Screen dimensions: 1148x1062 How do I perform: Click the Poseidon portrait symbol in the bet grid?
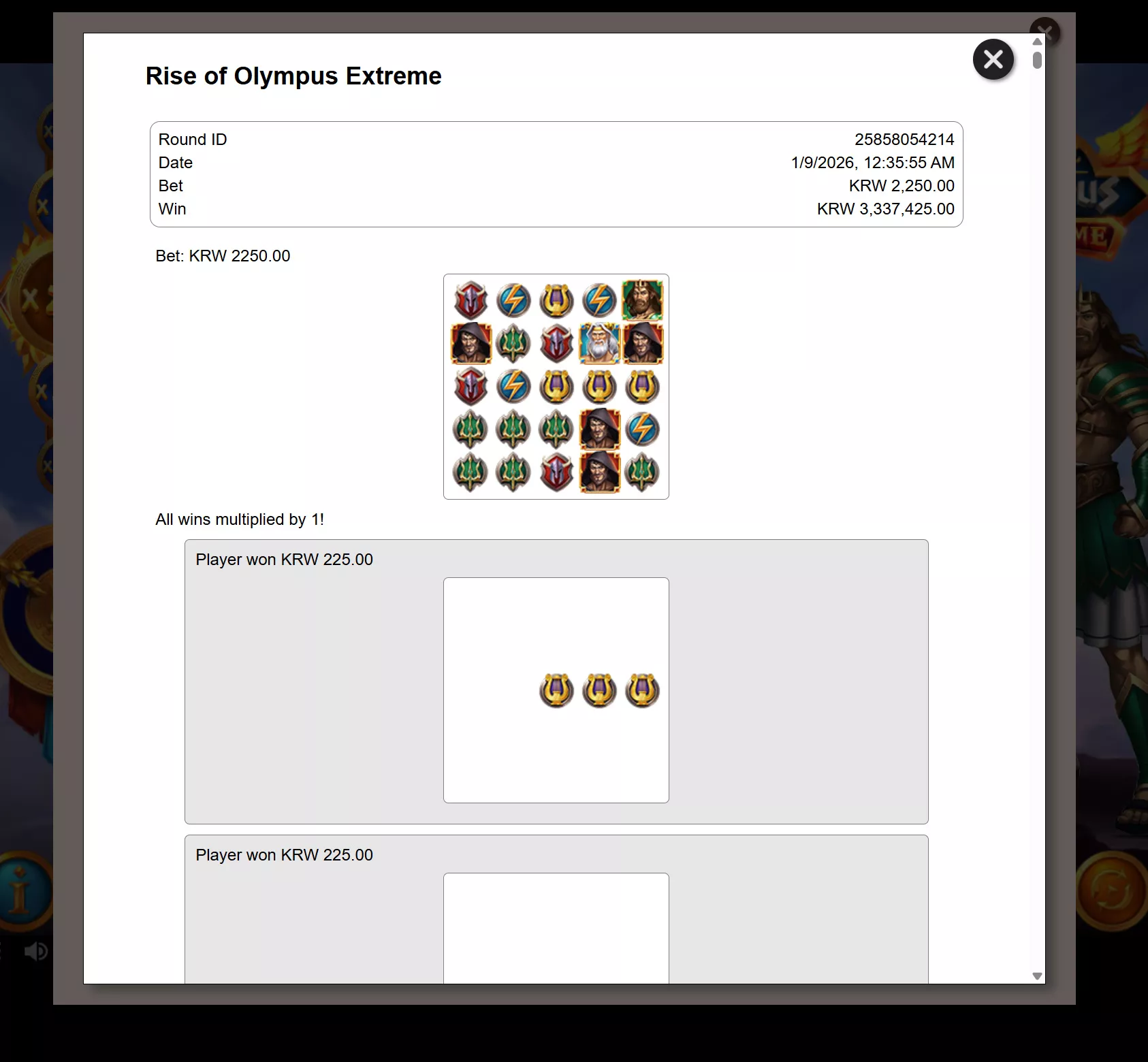tap(642, 300)
